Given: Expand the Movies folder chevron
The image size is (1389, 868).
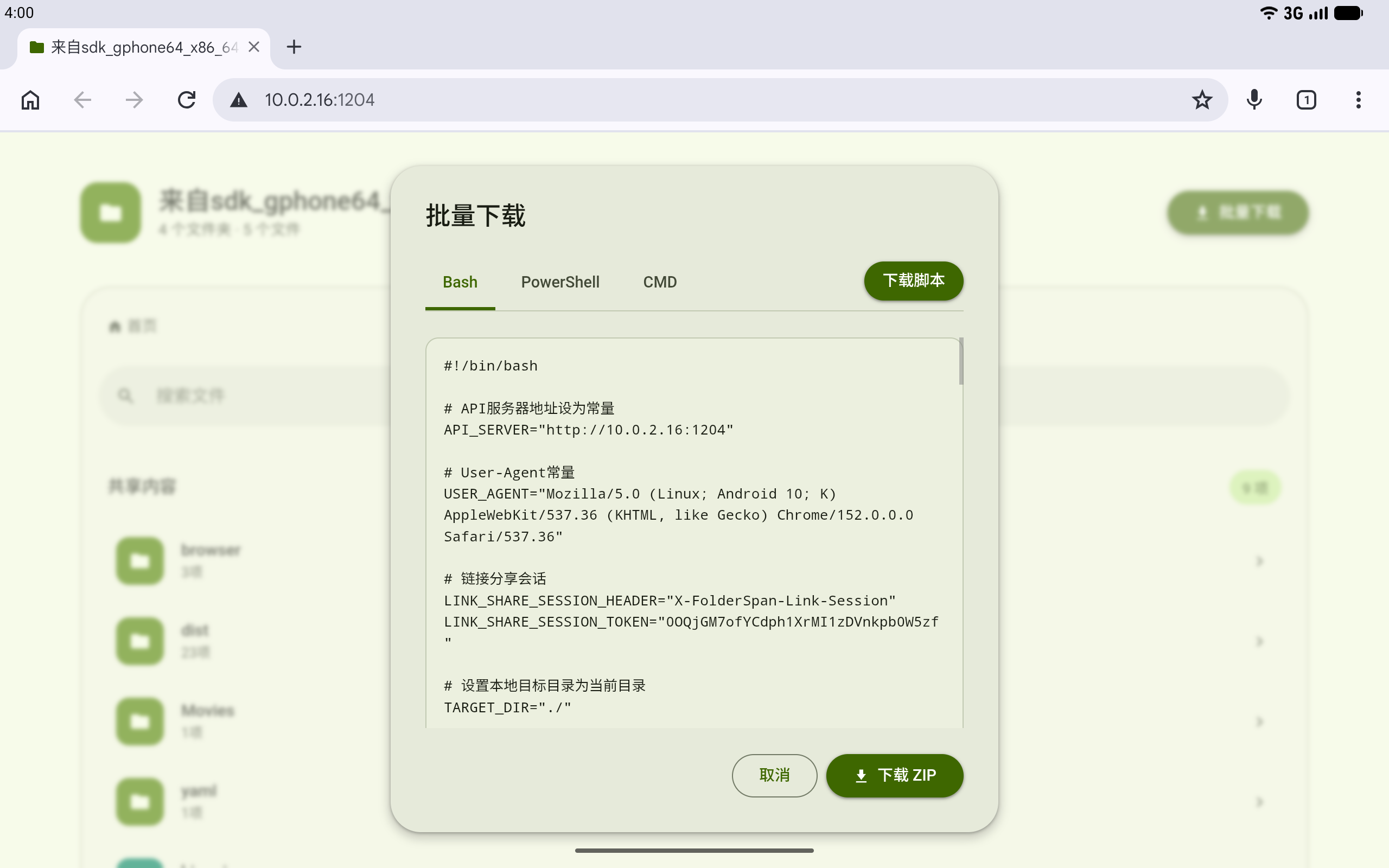Looking at the screenshot, I should 1259,722.
